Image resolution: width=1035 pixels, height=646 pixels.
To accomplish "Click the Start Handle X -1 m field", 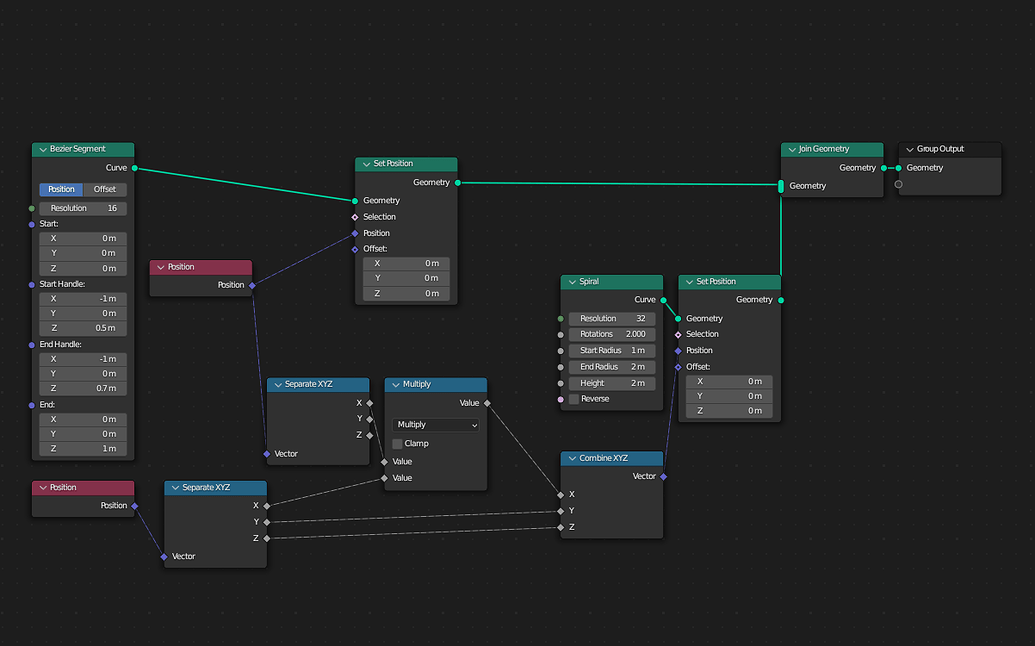I will click(x=83, y=299).
